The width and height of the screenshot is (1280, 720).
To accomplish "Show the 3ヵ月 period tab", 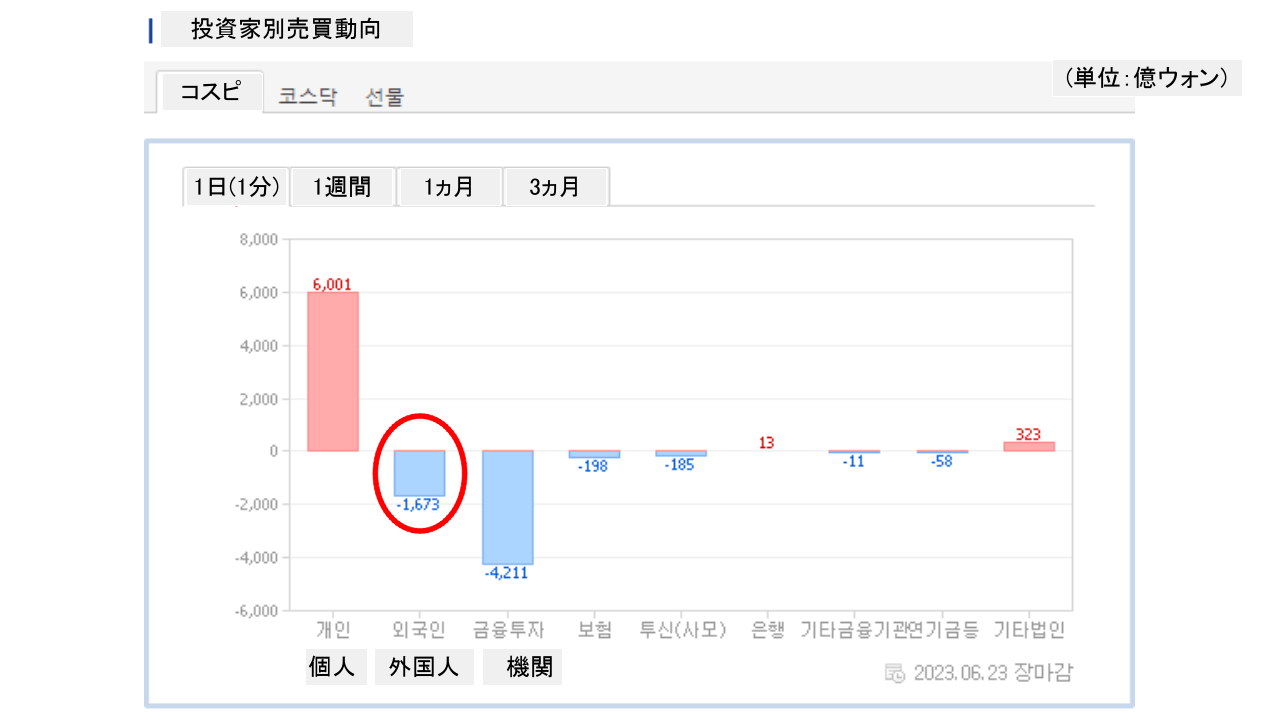I will [556, 187].
